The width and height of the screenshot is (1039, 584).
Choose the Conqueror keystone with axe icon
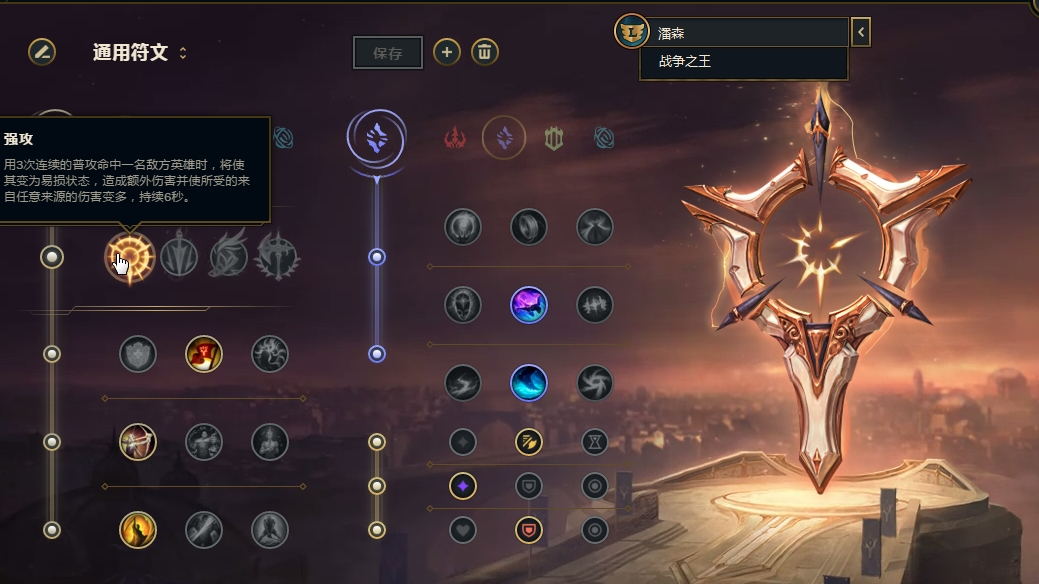pos(278,256)
